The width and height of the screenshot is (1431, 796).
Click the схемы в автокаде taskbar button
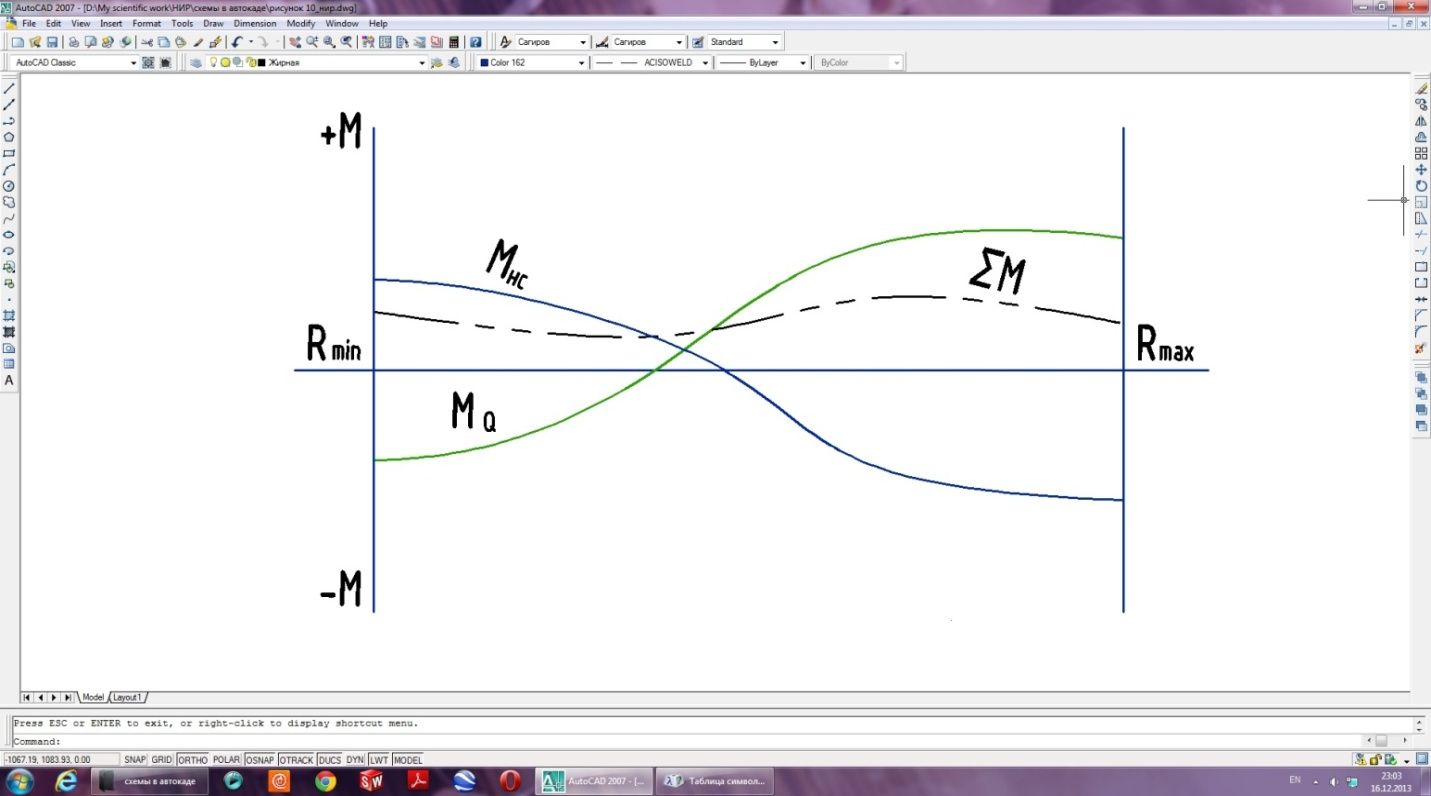click(151, 781)
